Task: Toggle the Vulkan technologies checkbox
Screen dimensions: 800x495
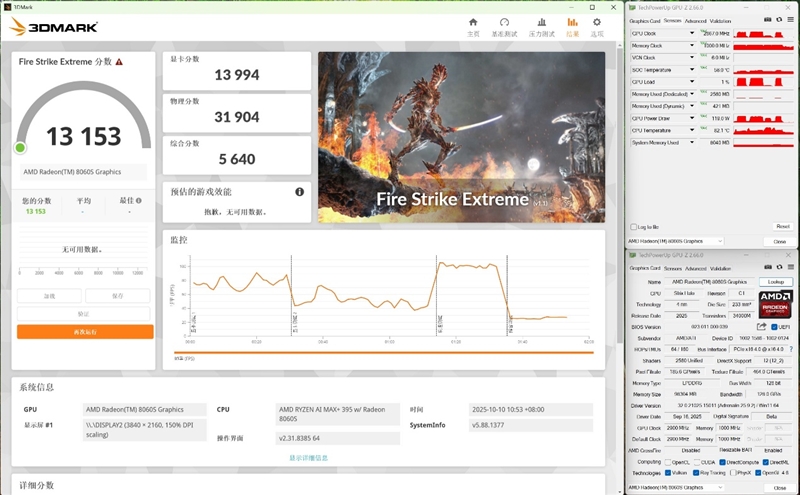Action: coord(668,473)
